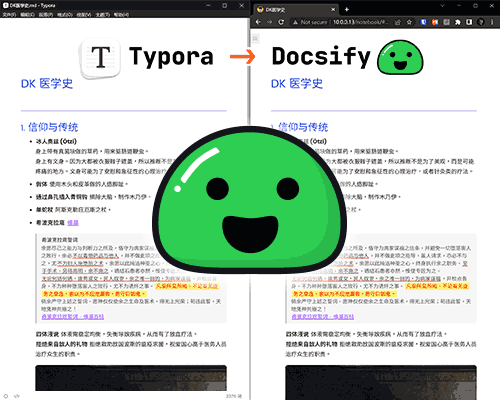The width and height of the screenshot is (500, 400).
Task: Close the DK医学史 browser tab
Action: 333,9
